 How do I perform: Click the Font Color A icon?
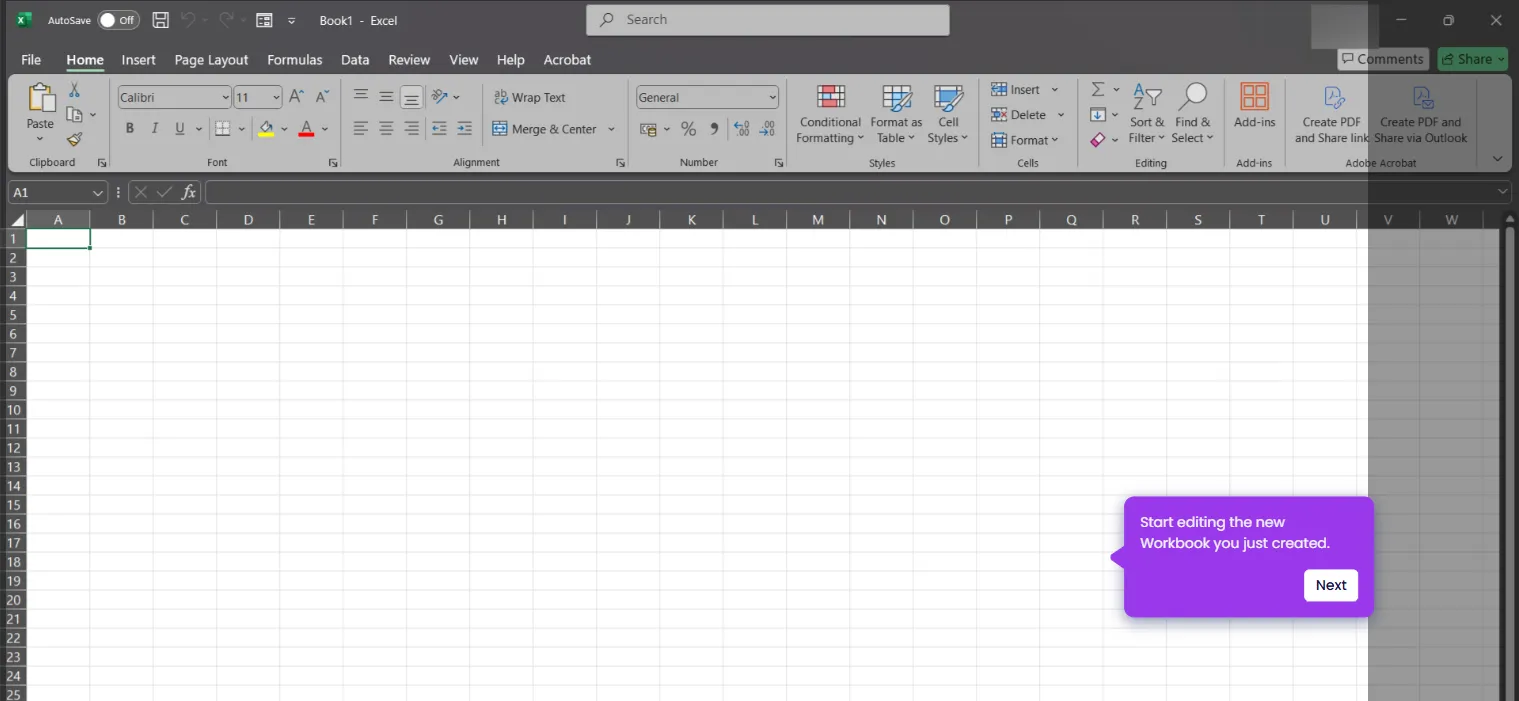pos(307,129)
